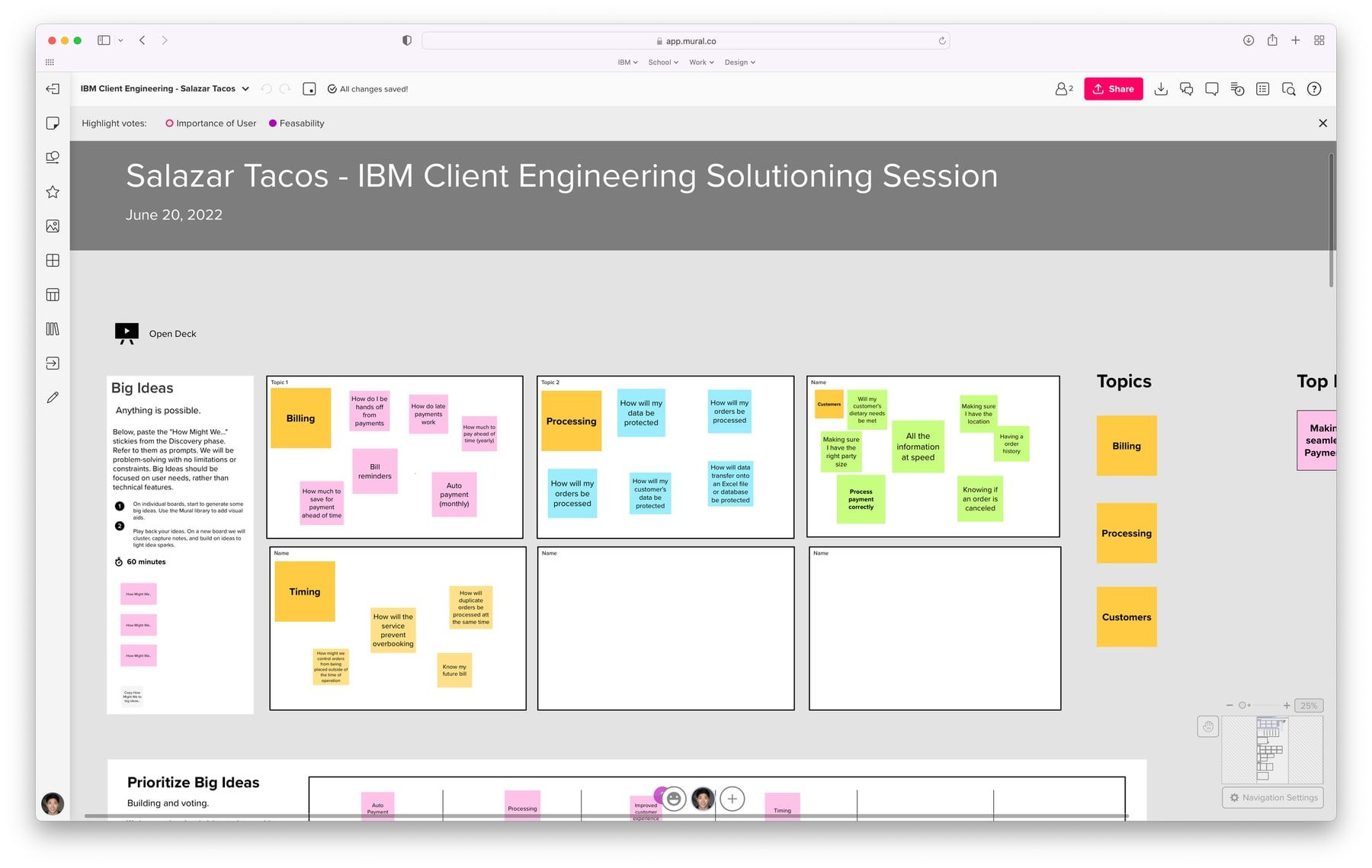The width and height of the screenshot is (1372, 868).
Task: Toggle Importance of User vote highlight
Action: click(x=210, y=123)
